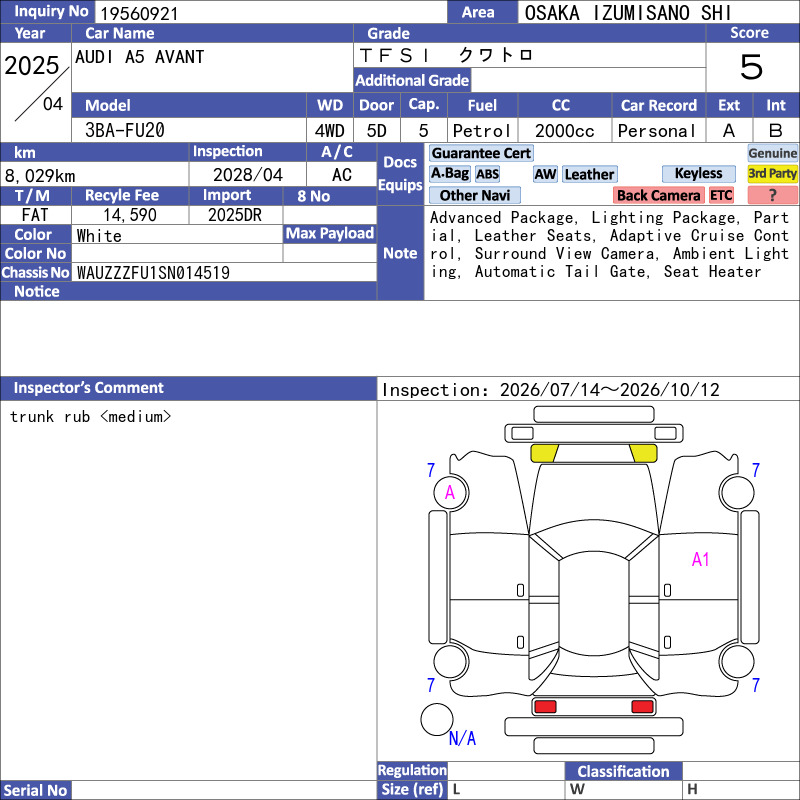Click the magenta A mark on wheel
Image resolution: width=800 pixels, height=800 pixels.
tap(450, 493)
